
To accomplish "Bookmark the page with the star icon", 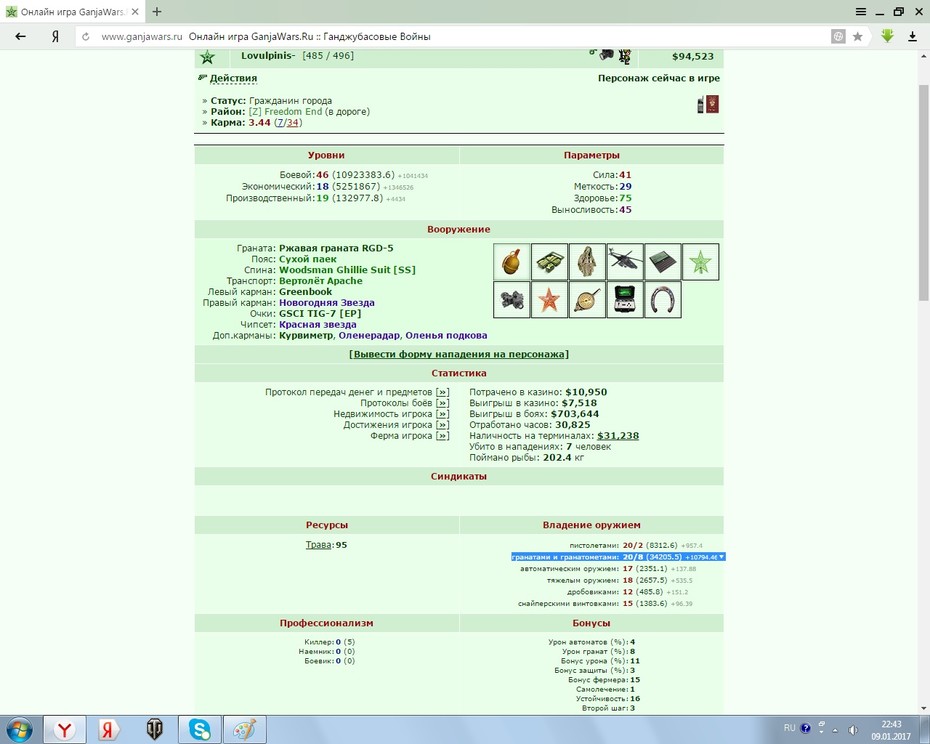I will [858, 37].
